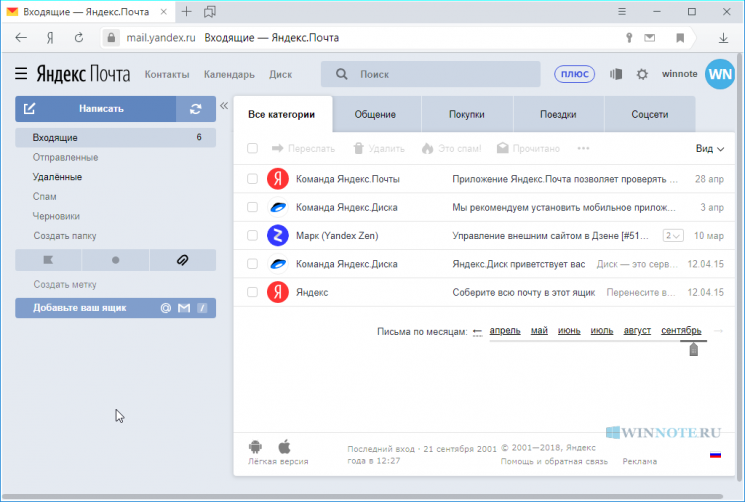Open the Вид dropdown
The height and width of the screenshot is (502, 745).
(710, 149)
